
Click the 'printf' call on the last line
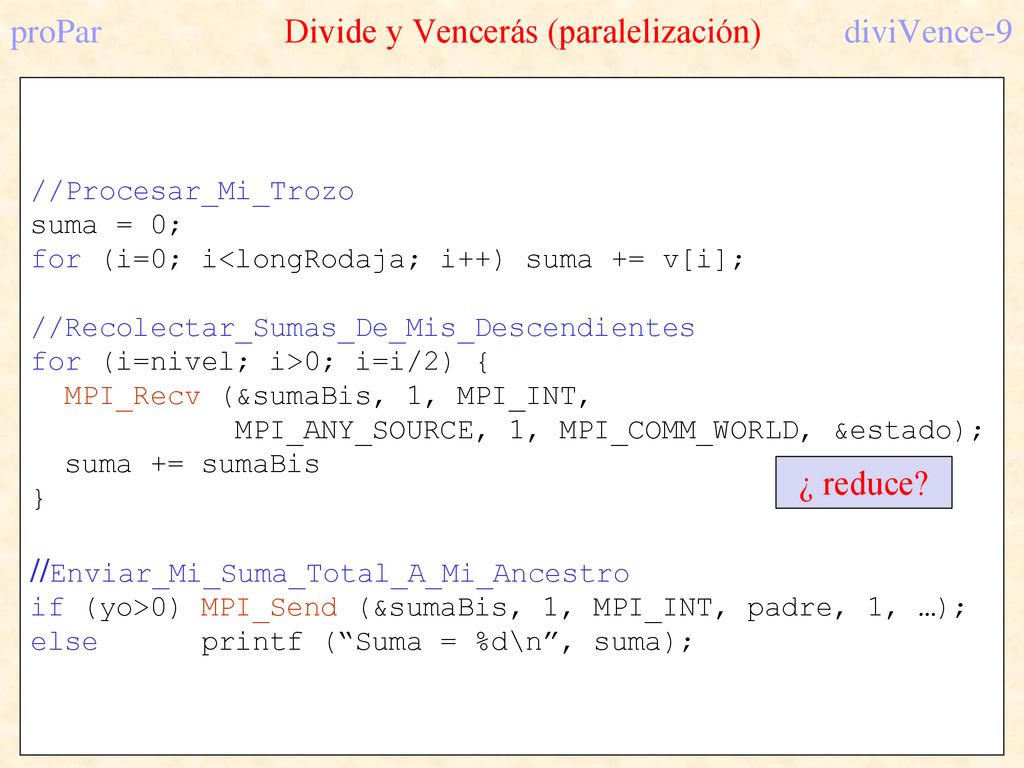(251, 642)
